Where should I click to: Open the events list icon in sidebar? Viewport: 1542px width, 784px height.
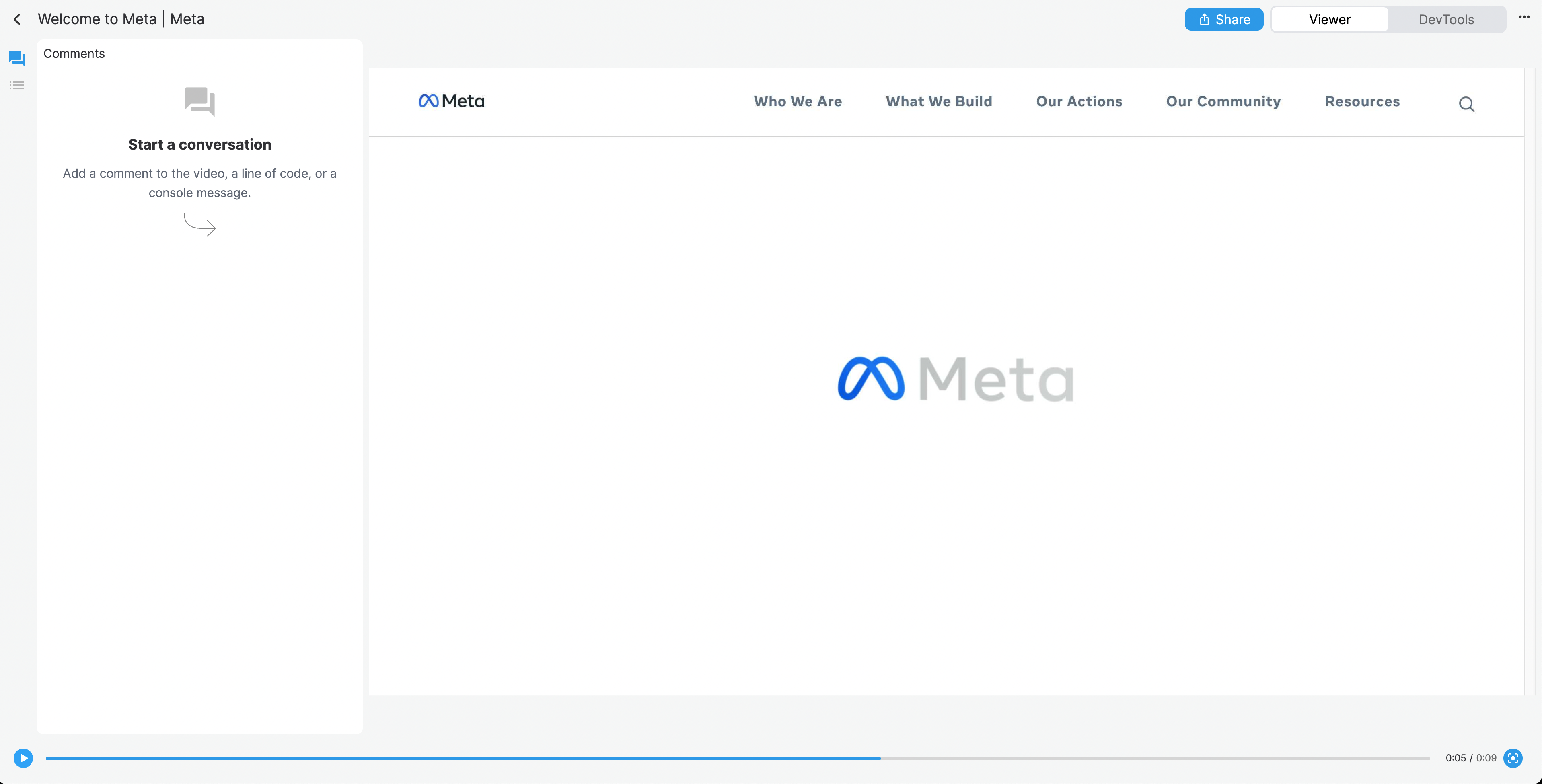coord(17,86)
